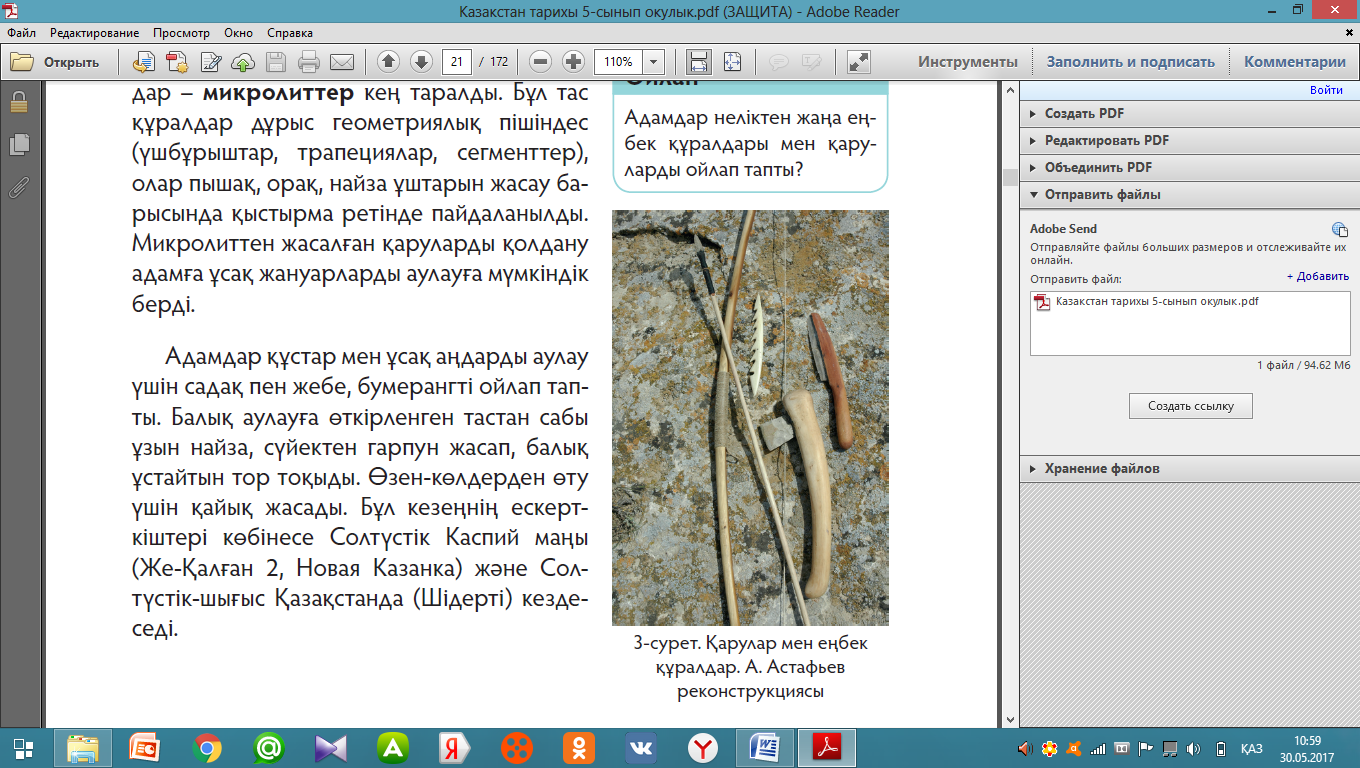1360x768 pixels.
Task: Zoom out using the minus button
Action: tap(541, 62)
